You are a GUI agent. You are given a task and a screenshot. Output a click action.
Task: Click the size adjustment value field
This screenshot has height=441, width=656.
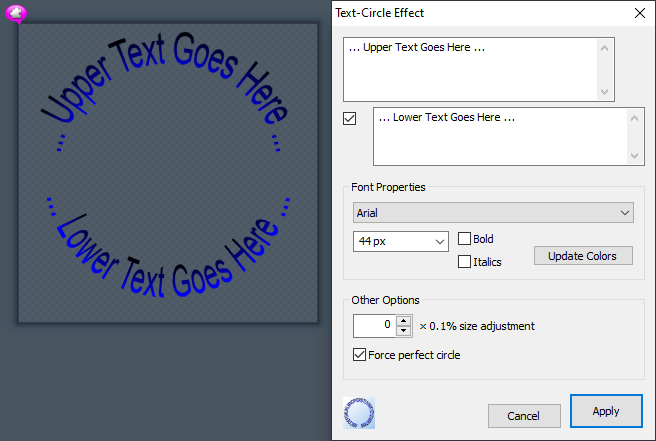pyautogui.click(x=374, y=326)
